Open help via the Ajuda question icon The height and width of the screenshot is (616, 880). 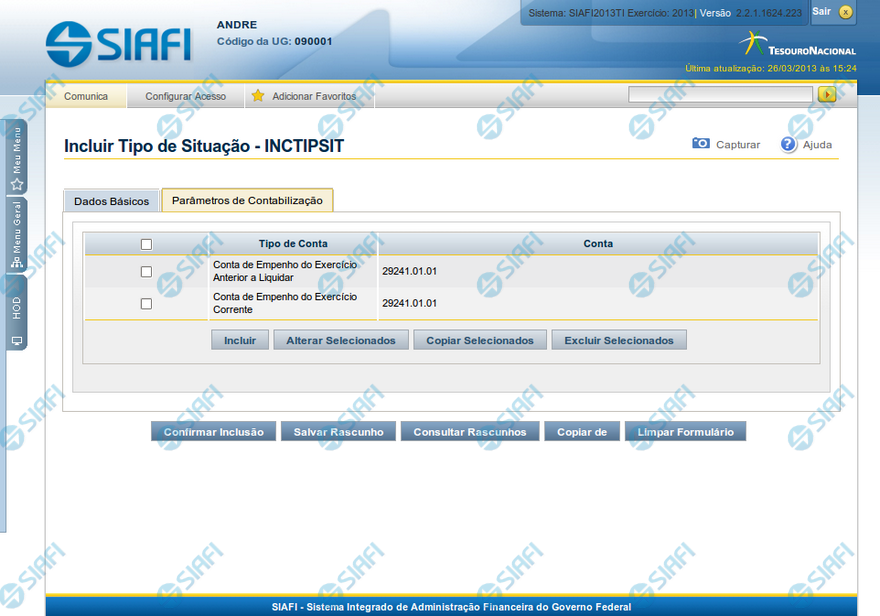788,144
